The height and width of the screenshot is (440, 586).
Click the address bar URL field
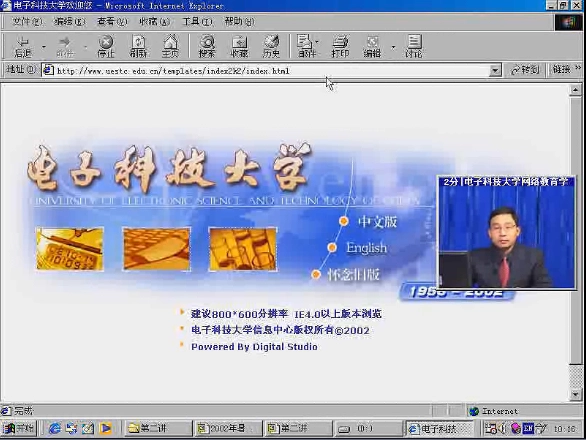(x=272, y=70)
